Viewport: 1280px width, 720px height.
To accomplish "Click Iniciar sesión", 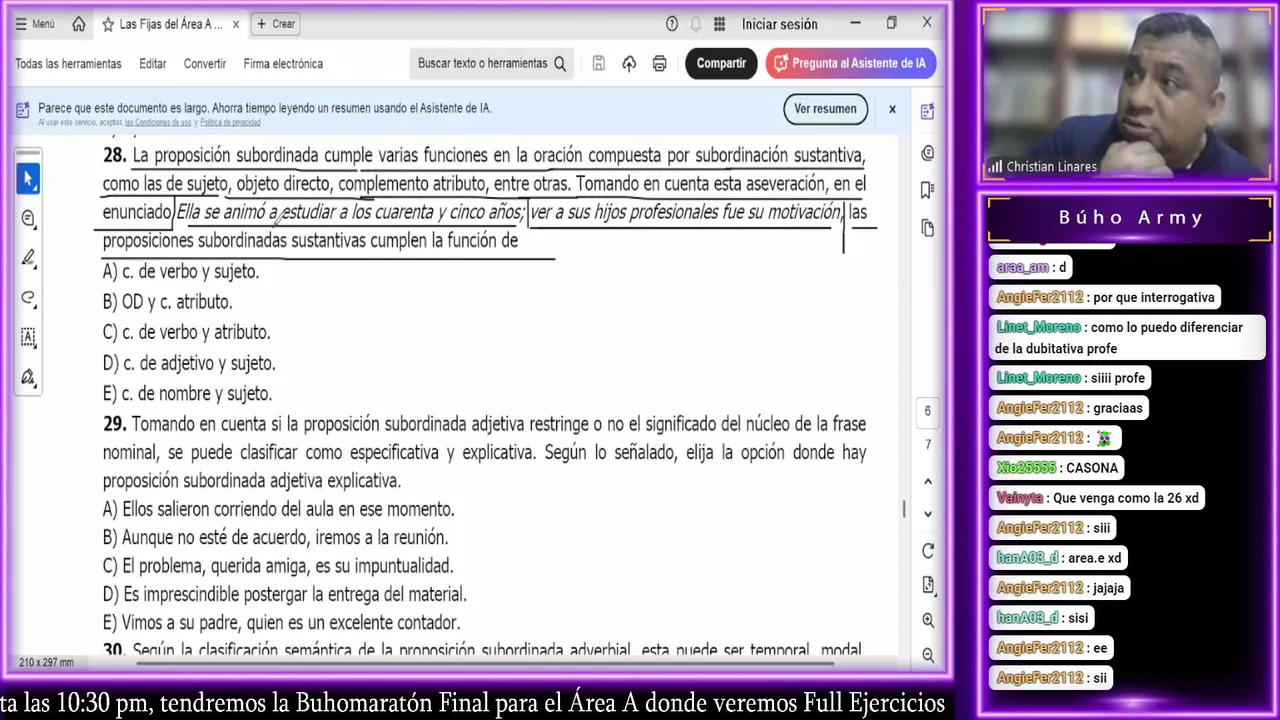I will pyautogui.click(x=779, y=24).
